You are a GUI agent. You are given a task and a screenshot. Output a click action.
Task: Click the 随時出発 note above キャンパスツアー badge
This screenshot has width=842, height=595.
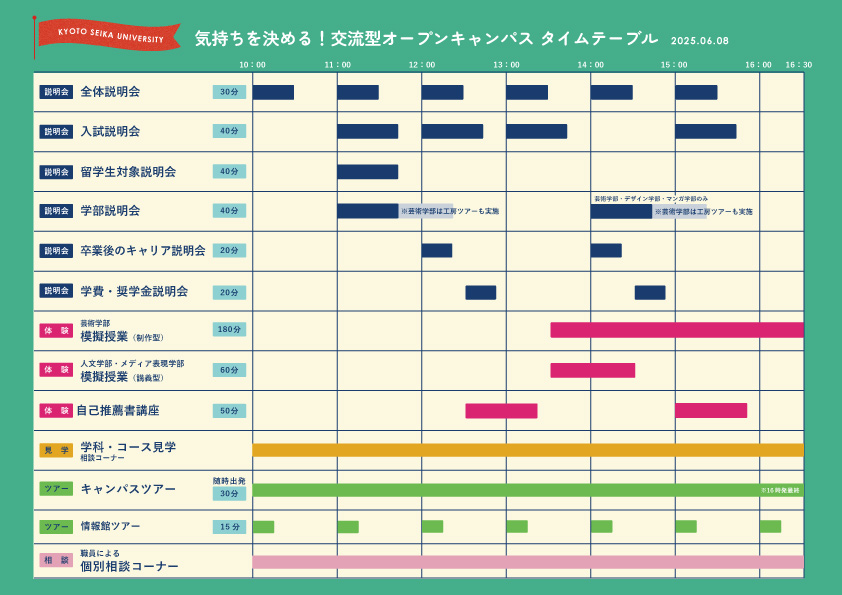(x=229, y=481)
